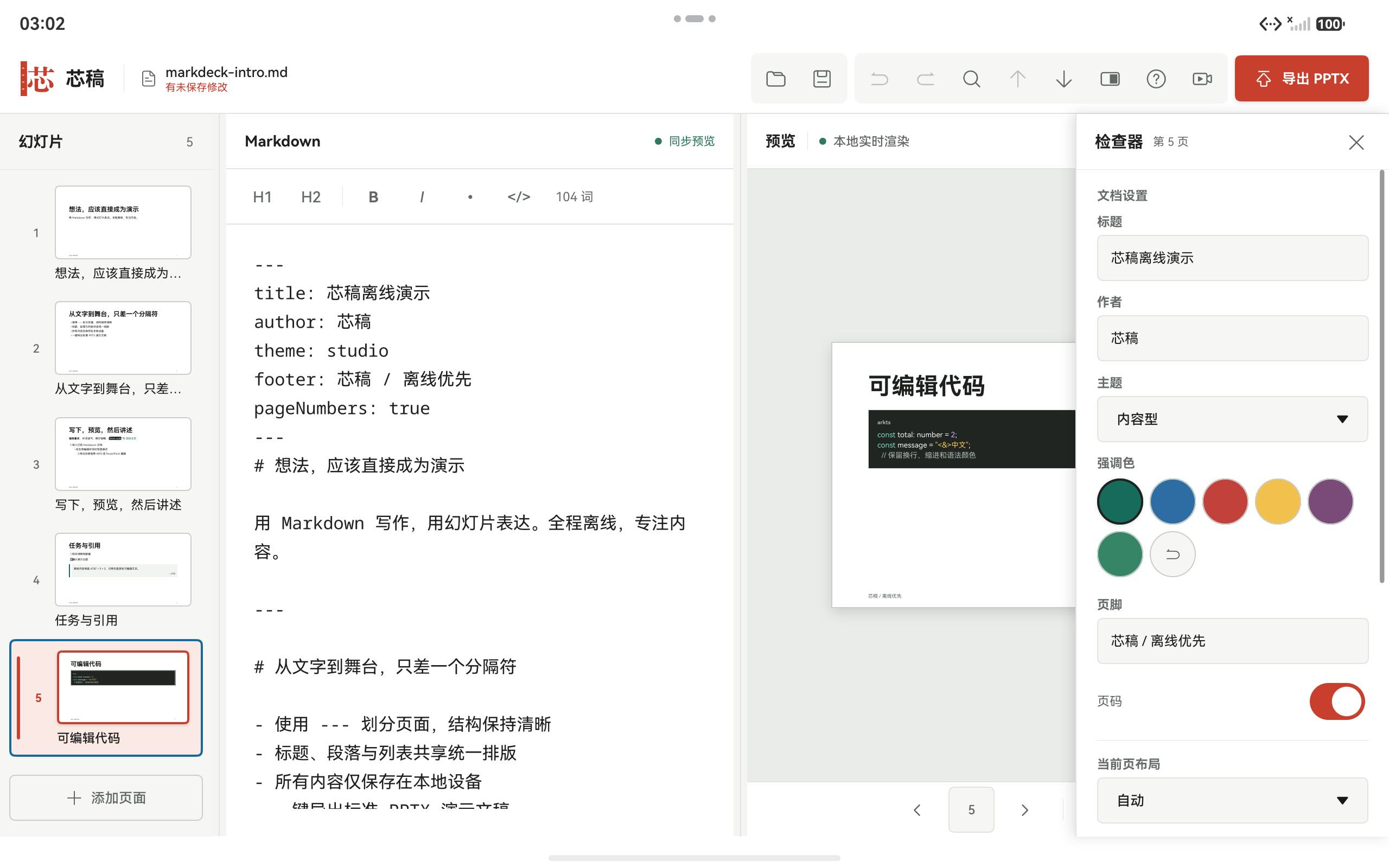Viewport: 1389px width, 868px height.
Task: Click the markdeck-intro.md file name
Action: click(226, 72)
